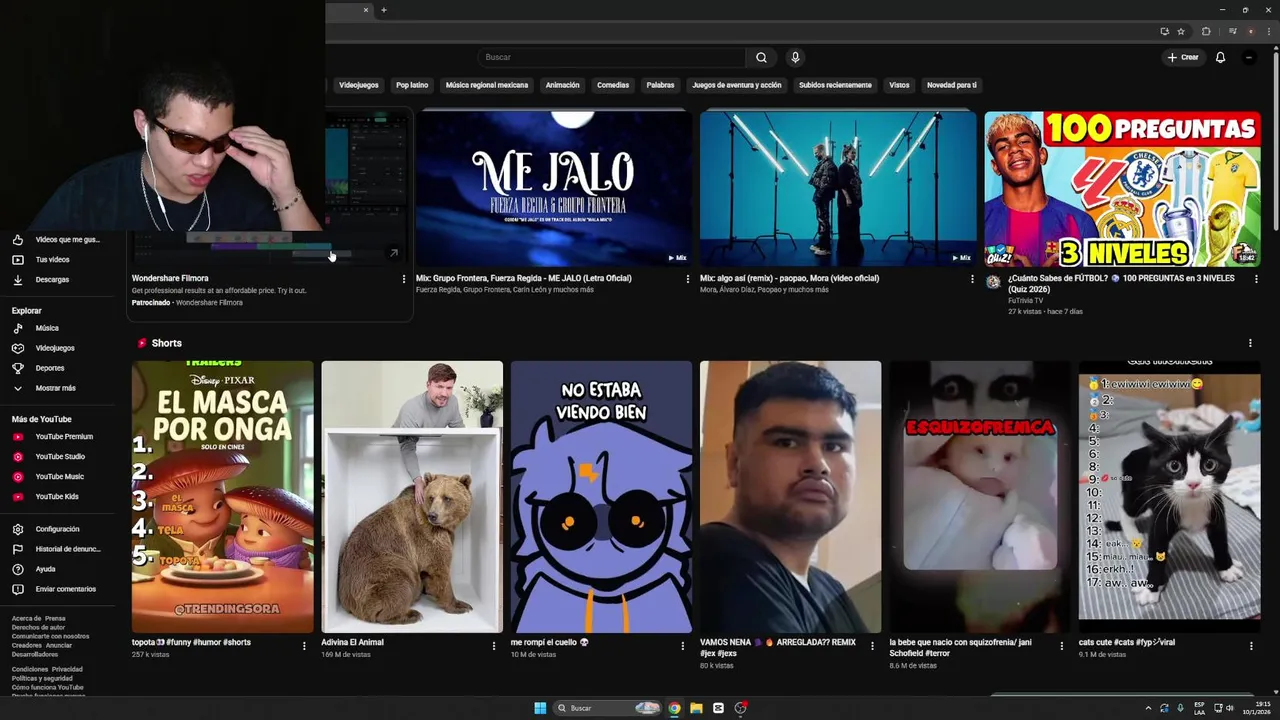Image resolution: width=1280 pixels, height=720 pixels.
Task: Select the Comedias chip
Action: (x=613, y=85)
